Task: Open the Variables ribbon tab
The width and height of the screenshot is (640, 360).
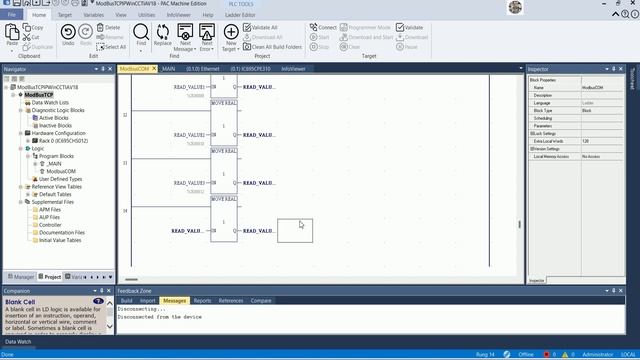Action: (93, 15)
